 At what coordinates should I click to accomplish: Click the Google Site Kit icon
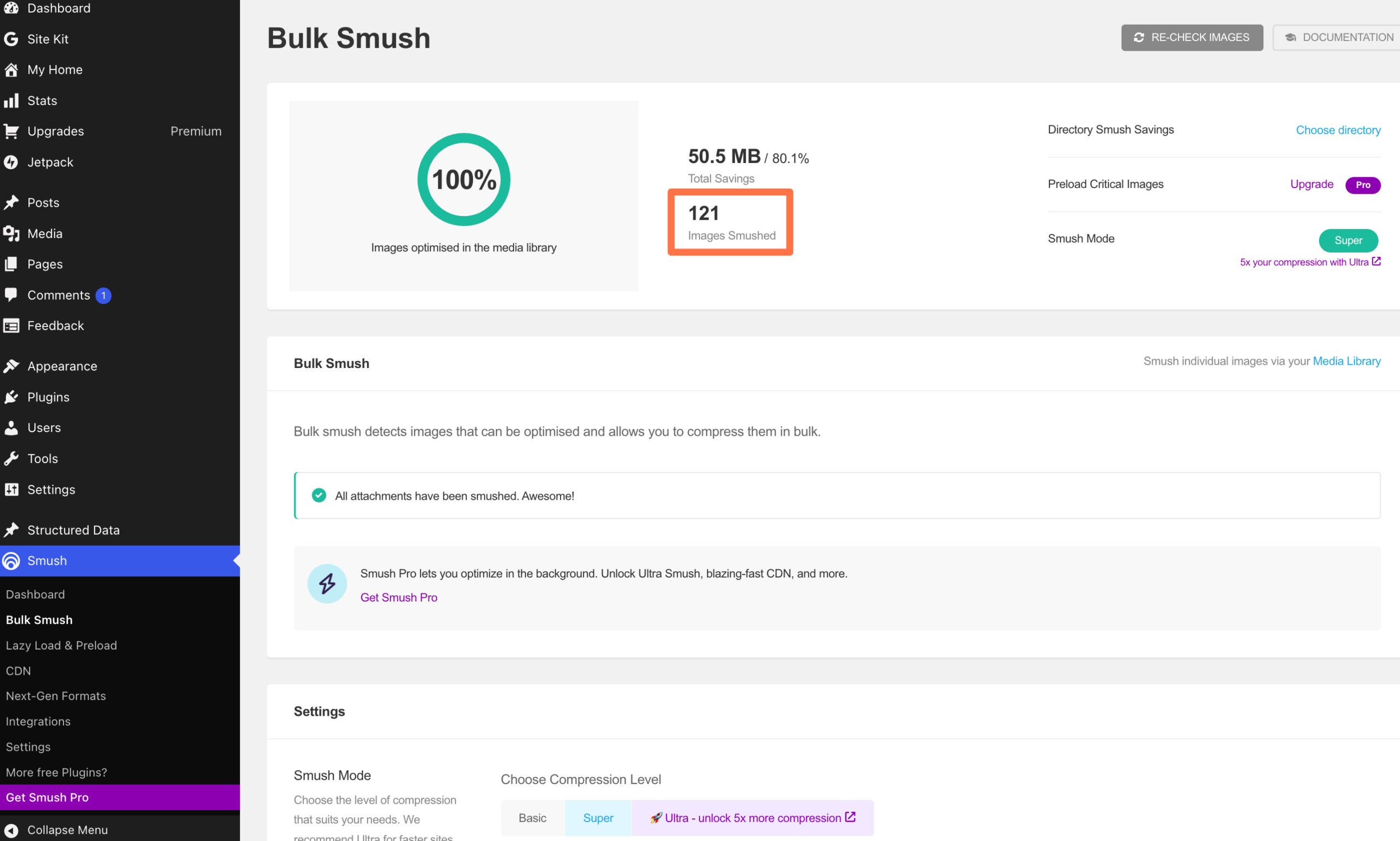tap(11, 38)
